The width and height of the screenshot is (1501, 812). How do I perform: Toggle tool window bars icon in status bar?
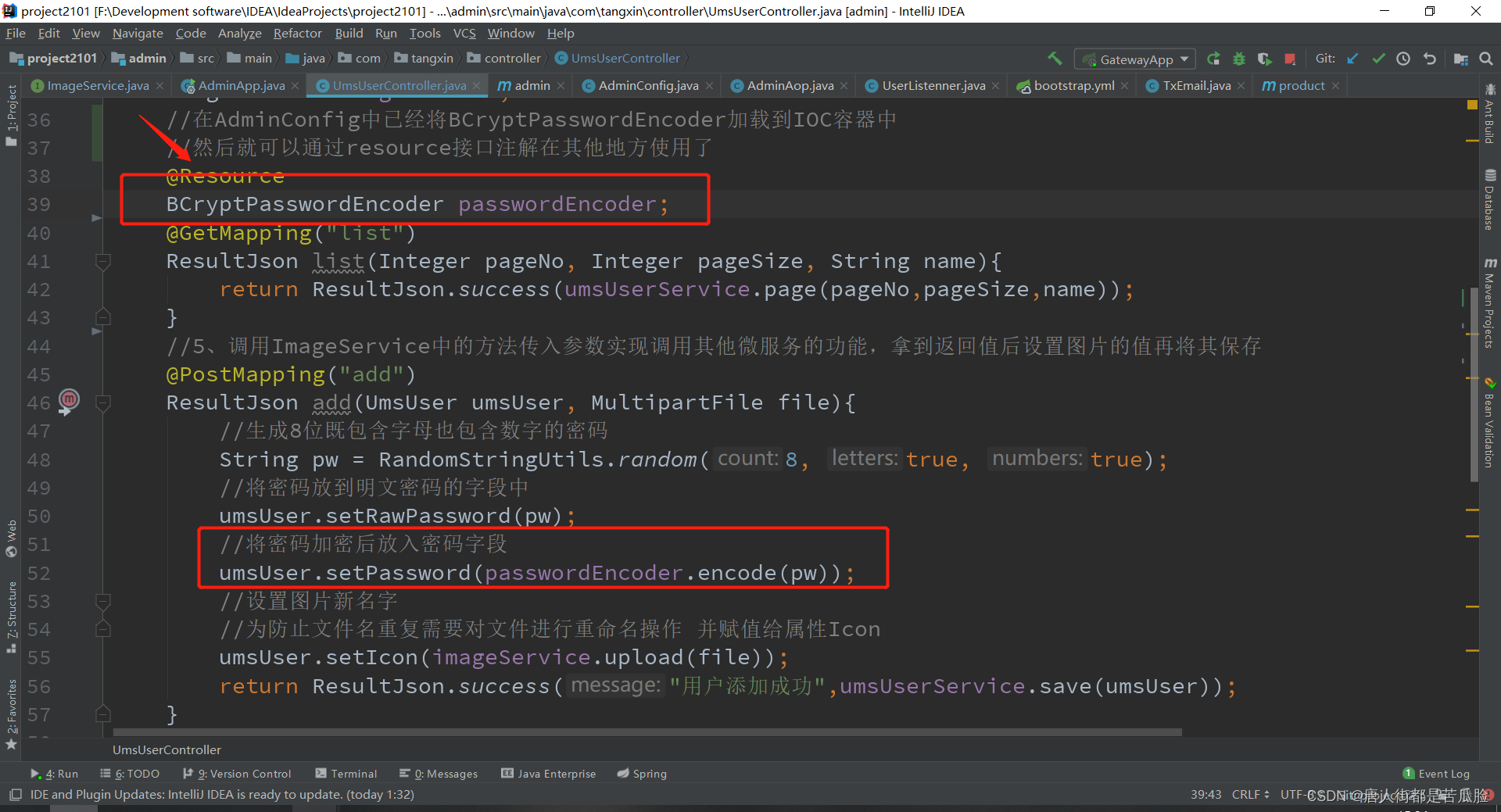(15, 795)
